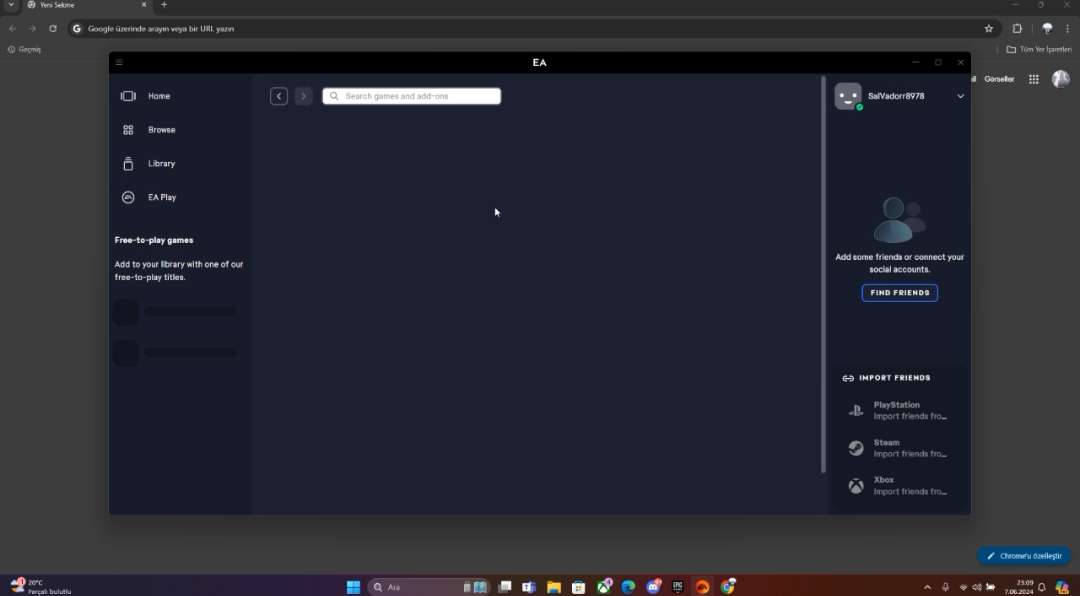Open volume control in system tray
This screenshot has width=1080, height=596.
click(977, 587)
